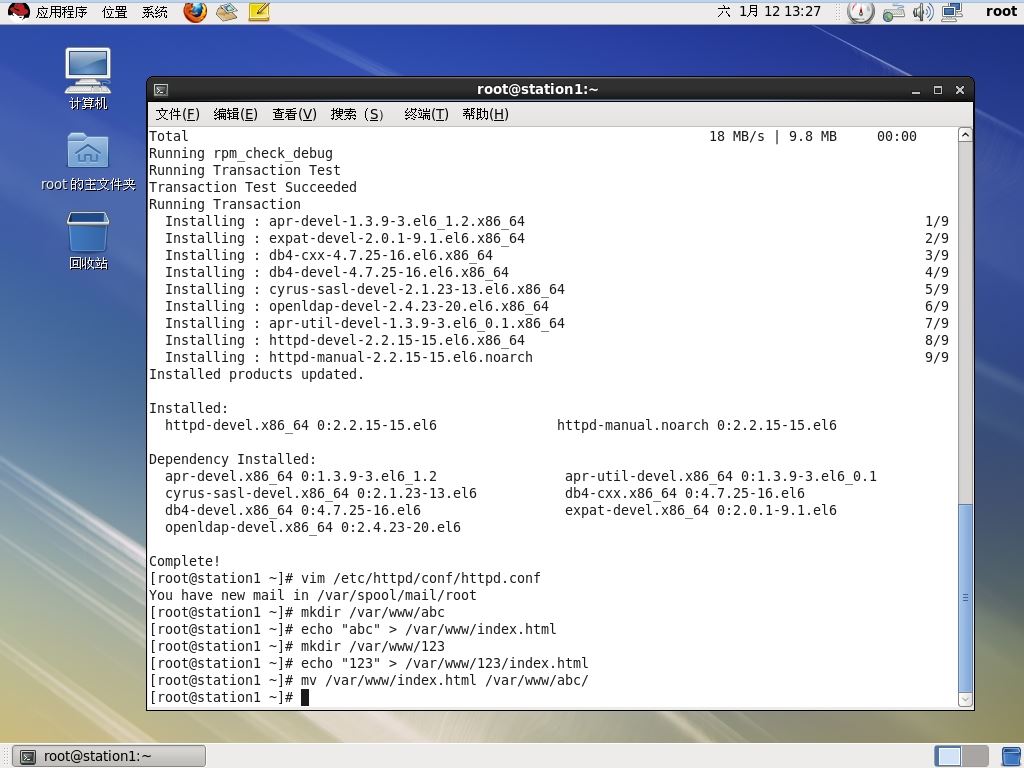The width and height of the screenshot is (1024, 768).
Task: Click the terminal icon in the title bar
Action: point(161,89)
